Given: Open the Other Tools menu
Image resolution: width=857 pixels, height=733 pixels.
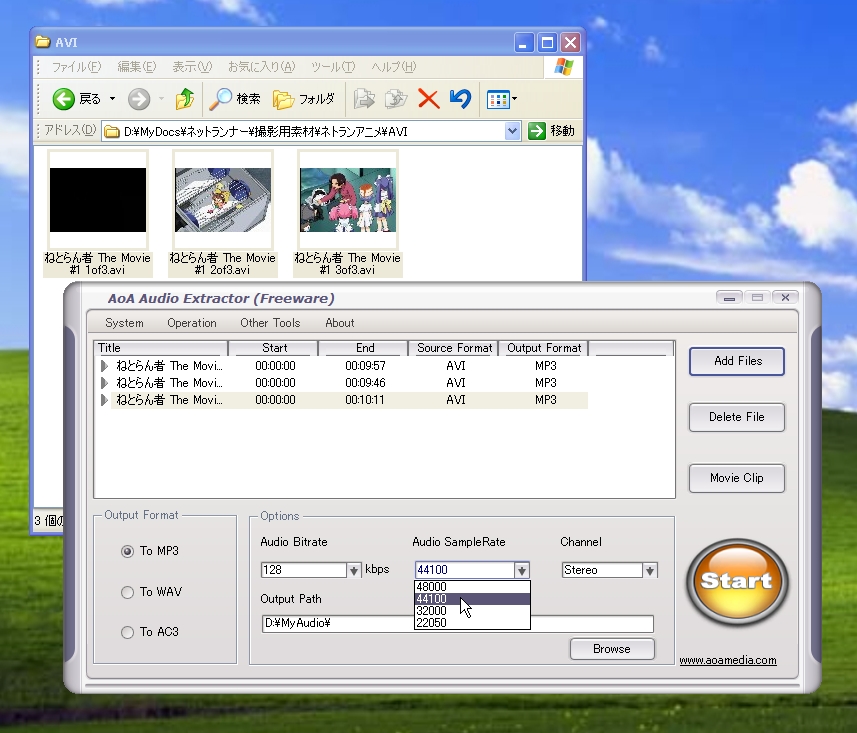Looking at the screenshot, I should click(270, 323).
